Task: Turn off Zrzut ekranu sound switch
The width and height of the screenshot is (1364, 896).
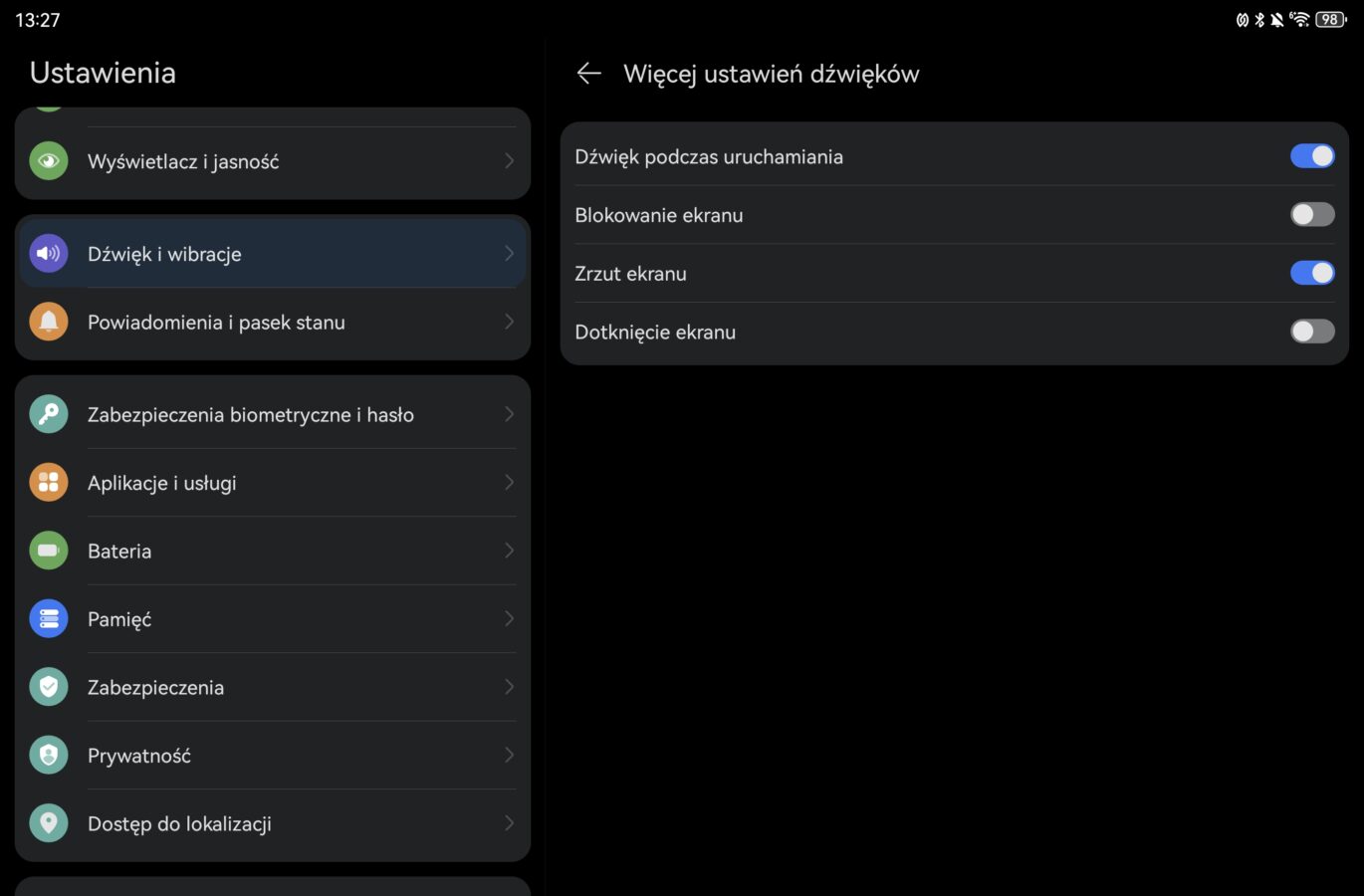Action: 1311,273
